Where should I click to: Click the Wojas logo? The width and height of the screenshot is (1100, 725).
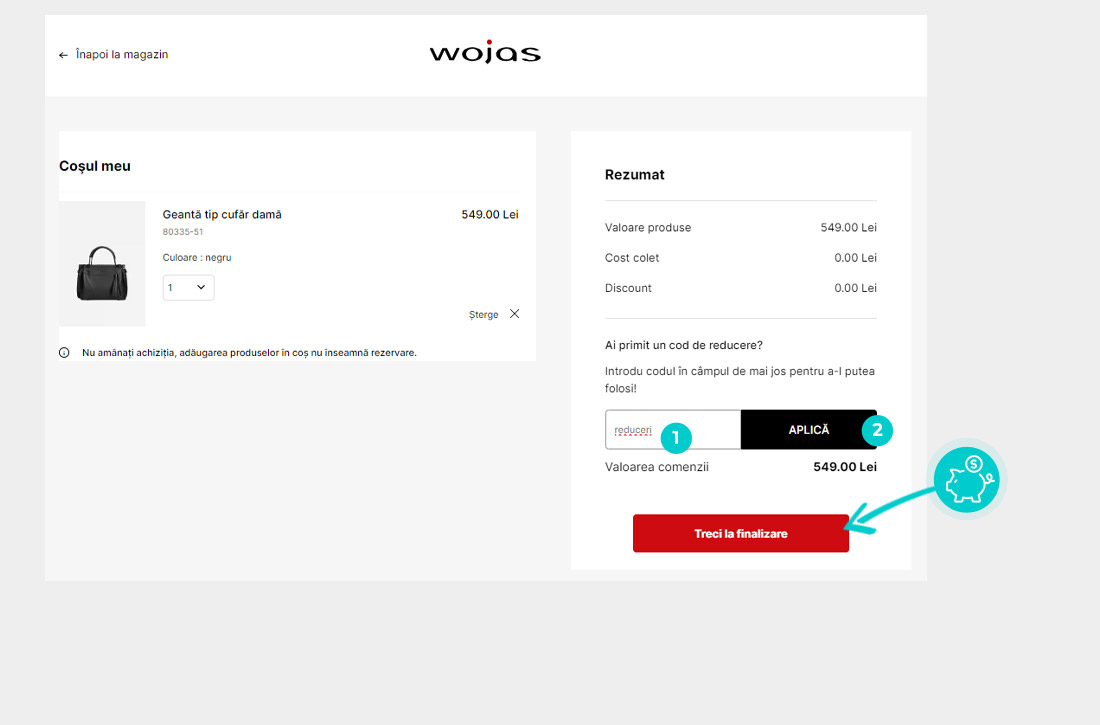[485, 52]
